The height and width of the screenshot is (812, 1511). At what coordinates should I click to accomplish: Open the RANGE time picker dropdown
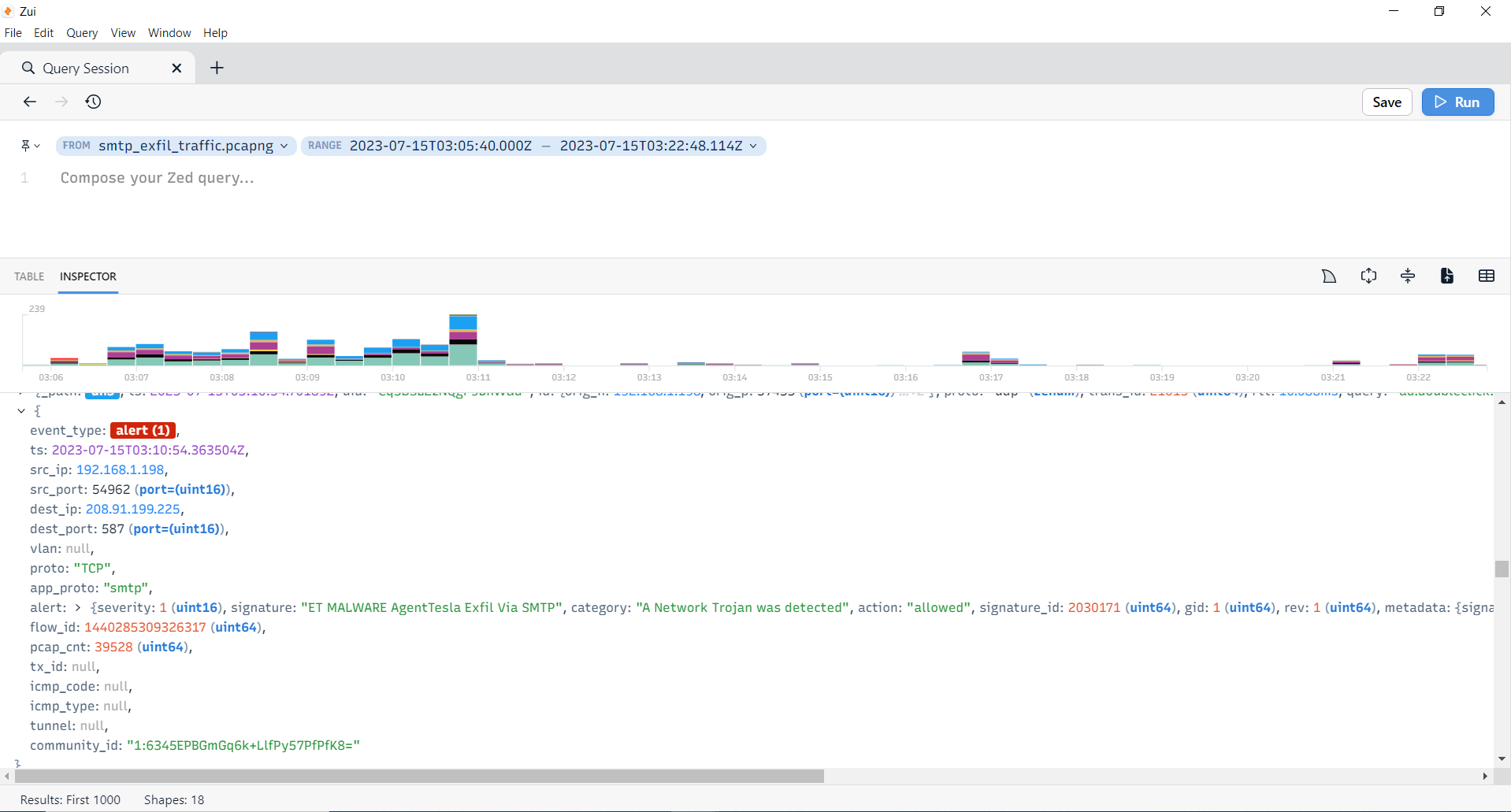tap(533, 146)
